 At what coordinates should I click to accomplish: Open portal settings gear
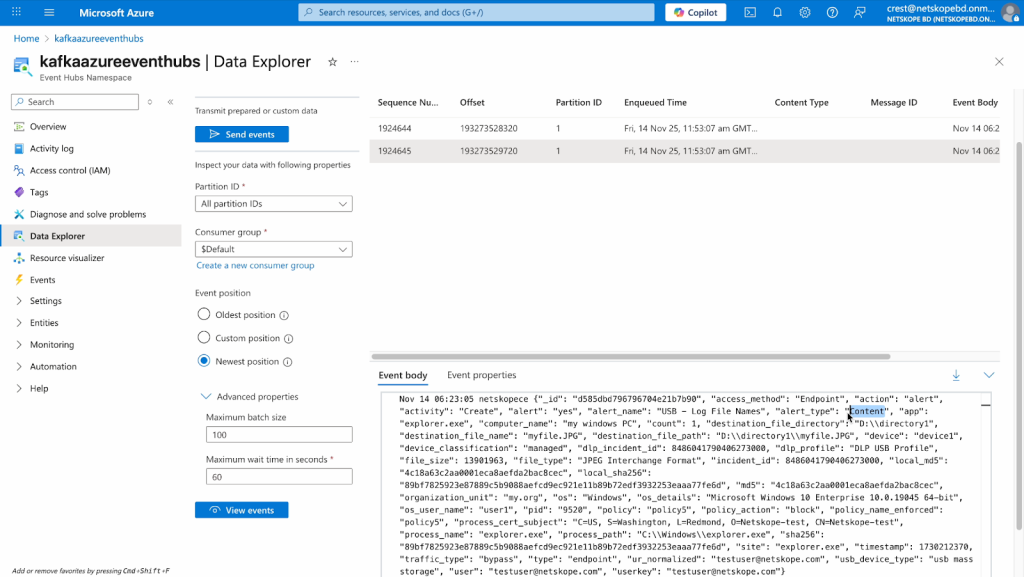[x=805, y=12]
